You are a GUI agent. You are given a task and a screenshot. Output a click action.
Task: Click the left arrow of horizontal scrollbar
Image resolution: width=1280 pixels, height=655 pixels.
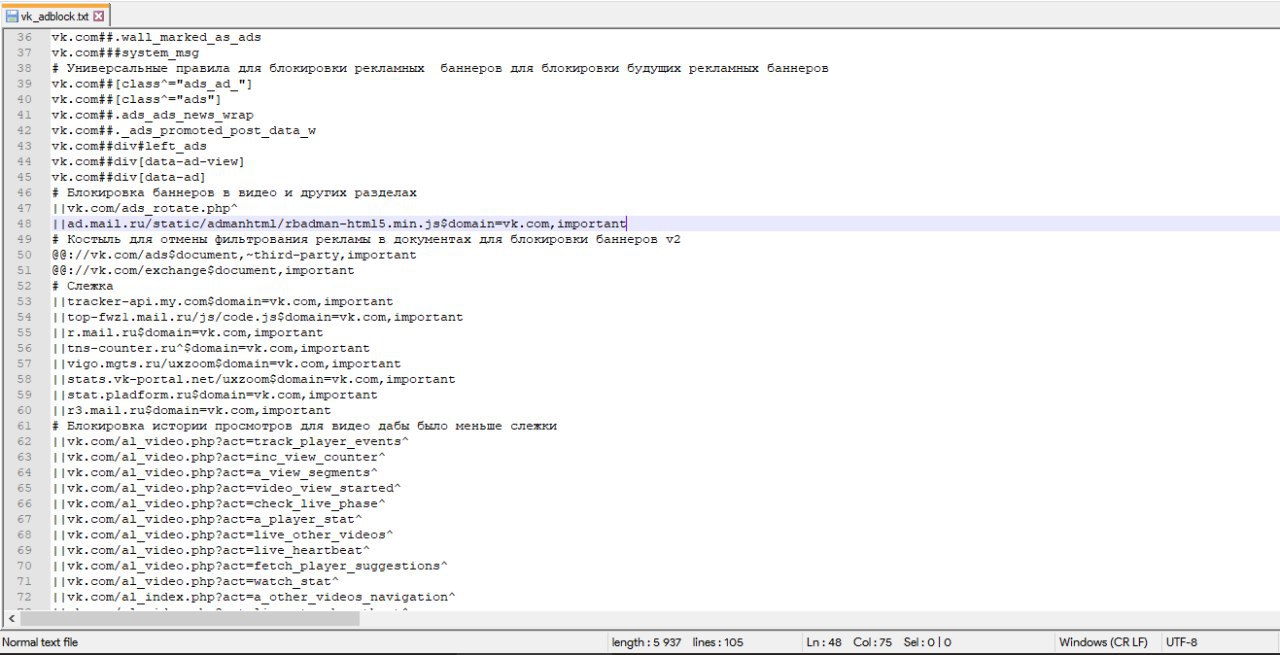click(10, 619)
